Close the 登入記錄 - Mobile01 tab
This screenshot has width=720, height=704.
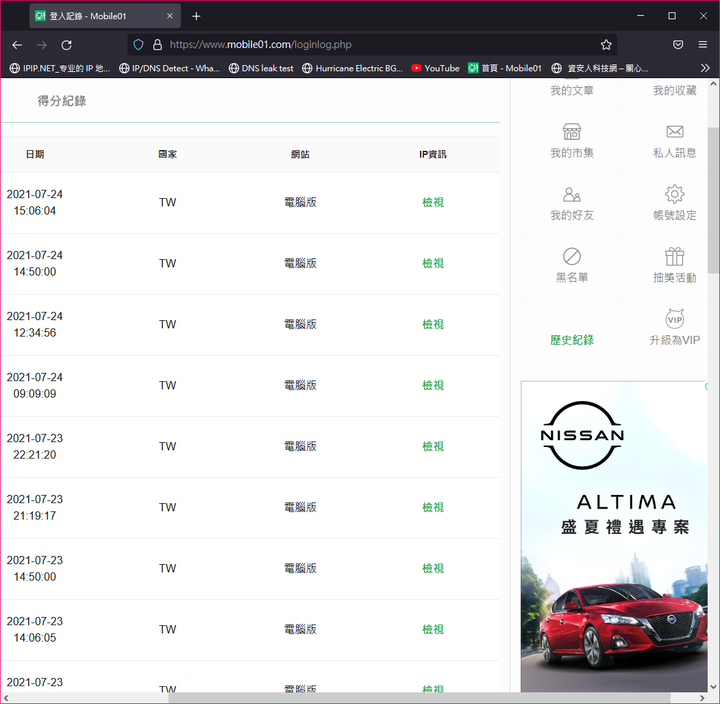(170, 16)
